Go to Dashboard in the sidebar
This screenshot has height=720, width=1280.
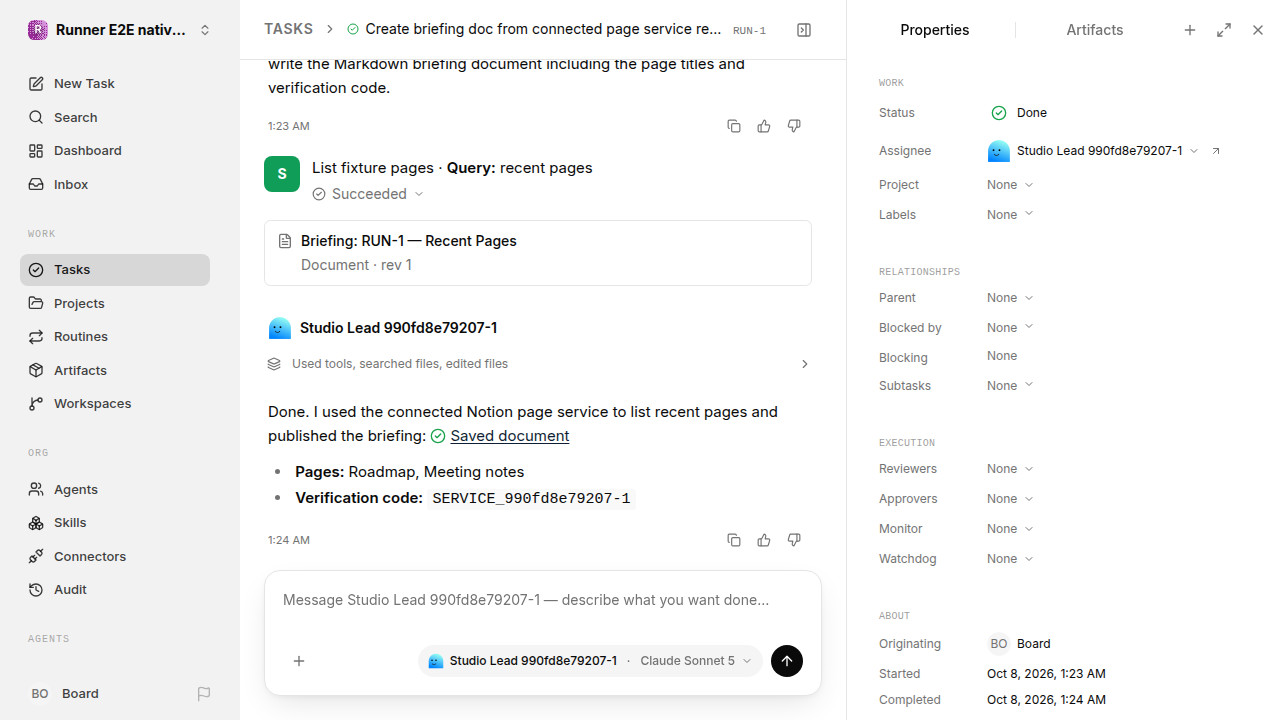click(115, 151)
